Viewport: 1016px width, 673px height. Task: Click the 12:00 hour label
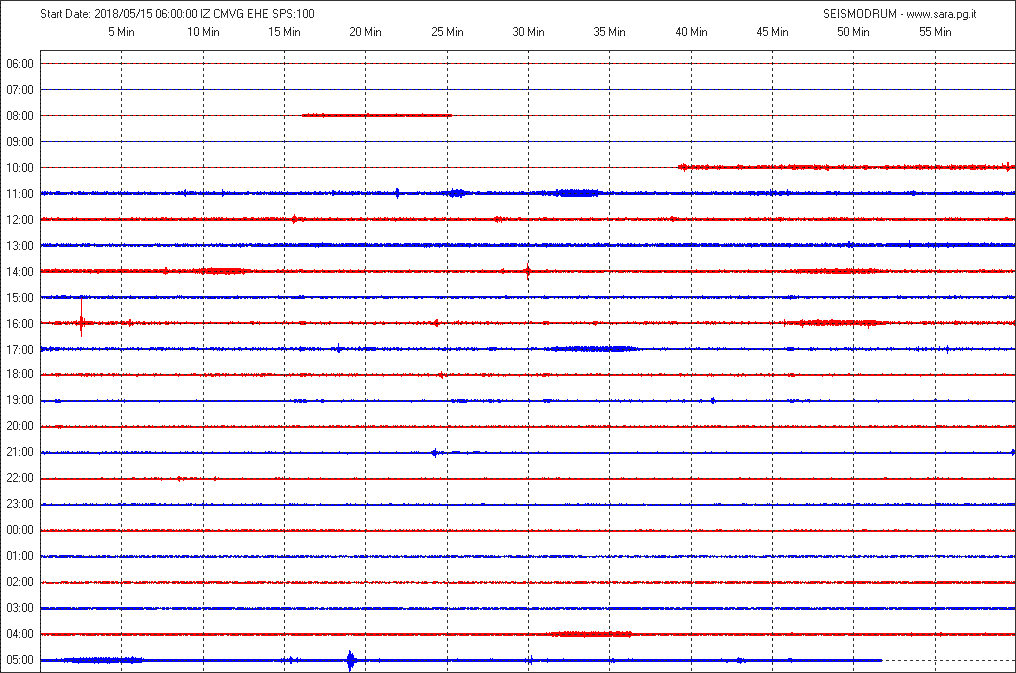(20, 220)
